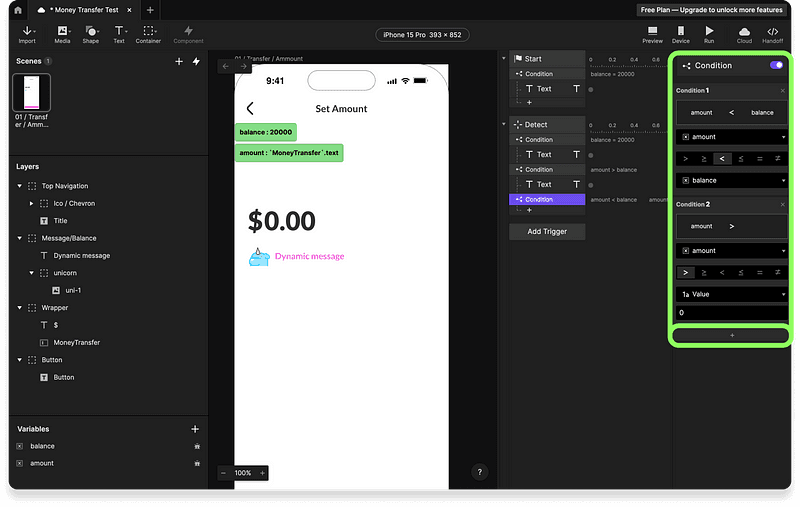Add a new variable

[x=195, y=429]
